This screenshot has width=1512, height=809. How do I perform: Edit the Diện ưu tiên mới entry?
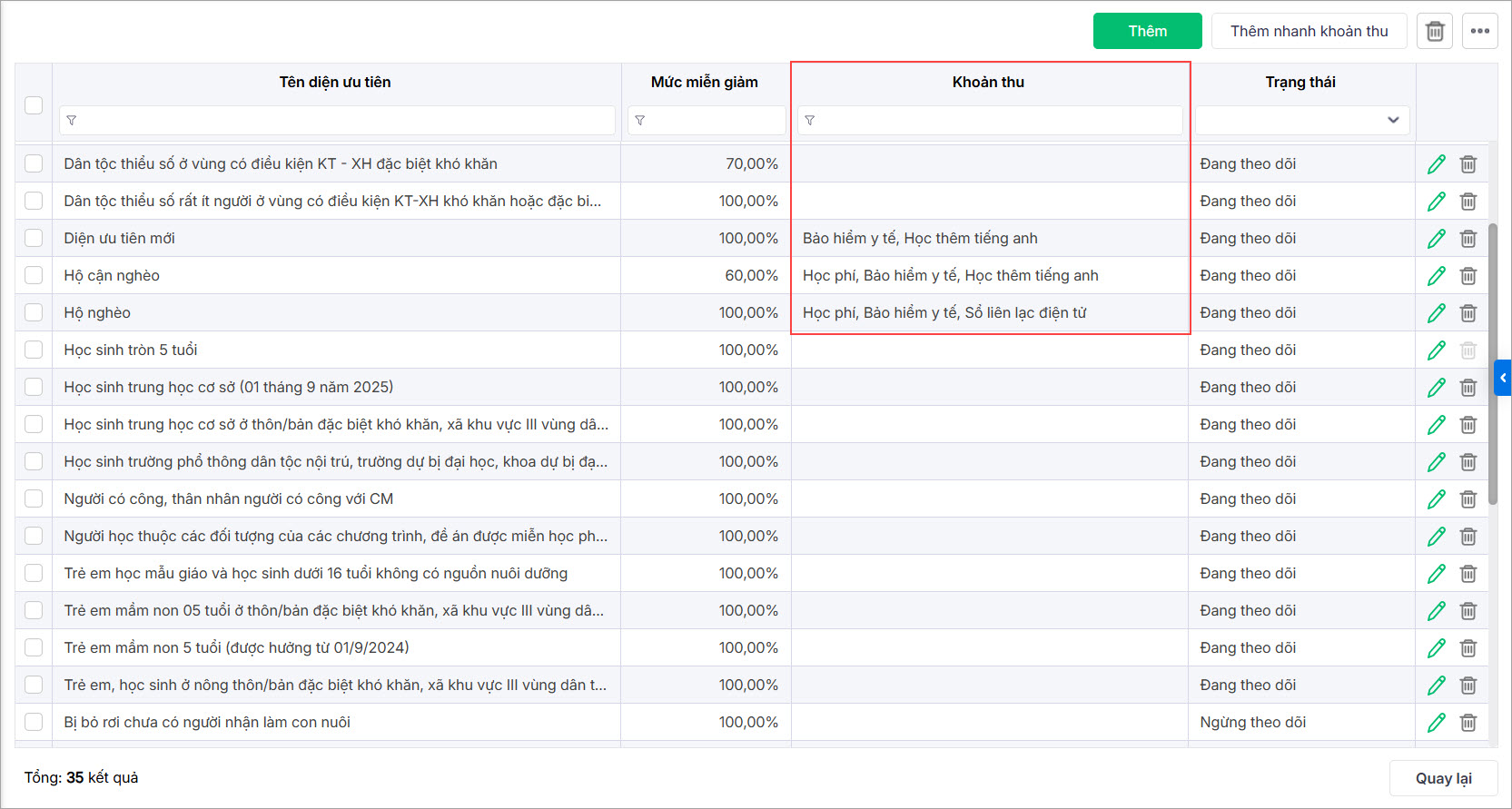[x=1436, y=239]
